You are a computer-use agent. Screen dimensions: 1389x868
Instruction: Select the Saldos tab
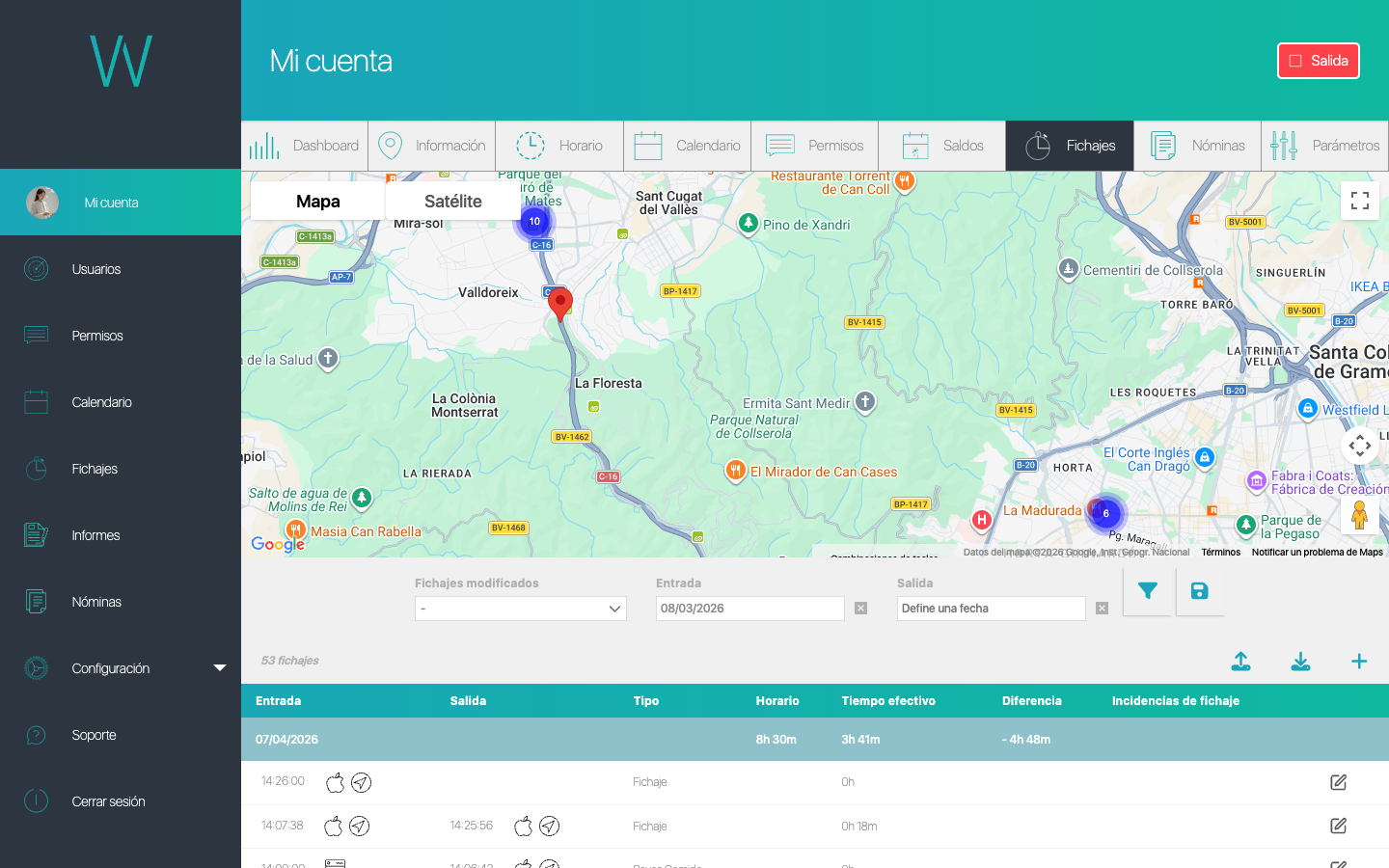click(942, 146)
